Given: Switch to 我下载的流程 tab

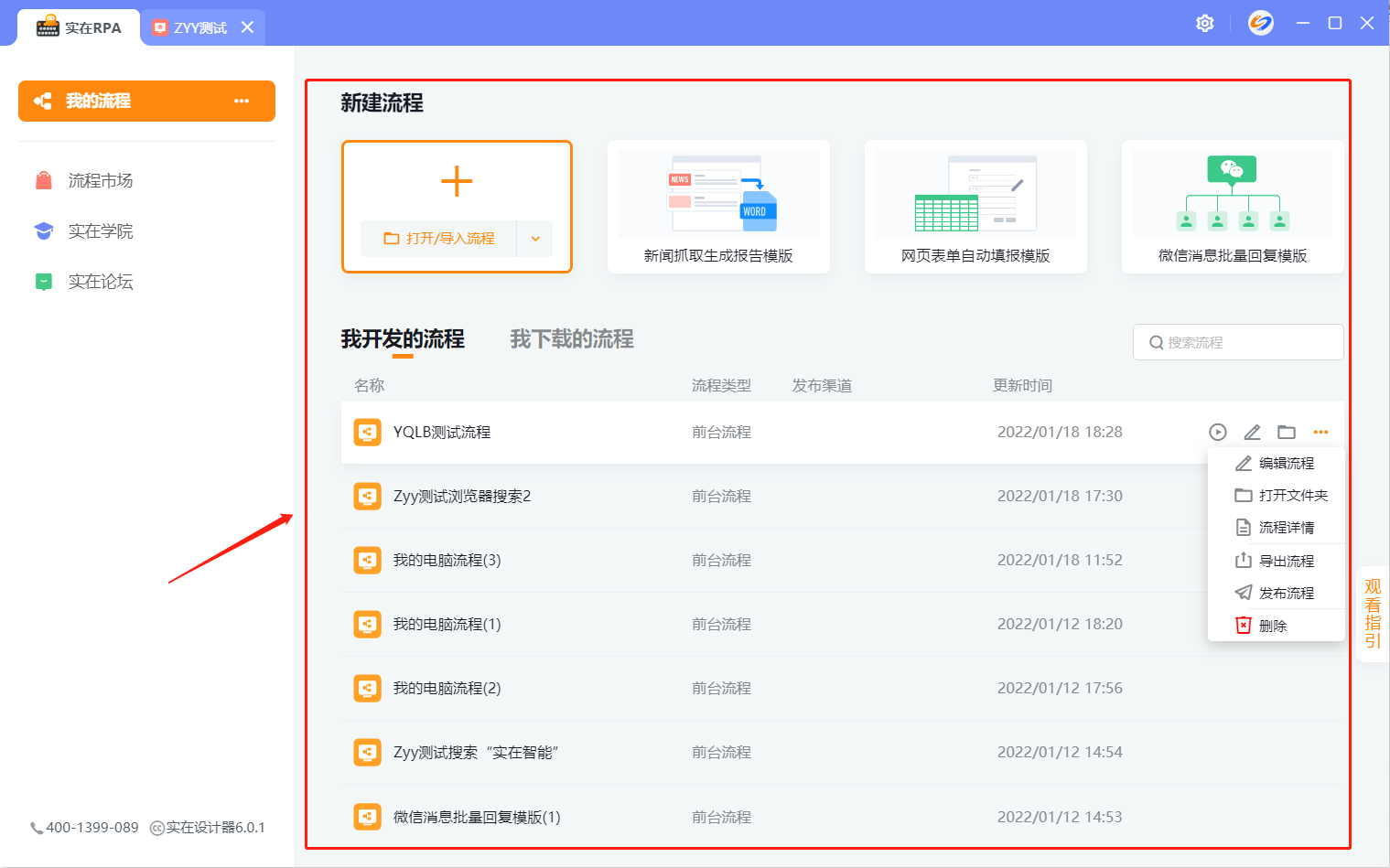Looking at the screenshot, I should [572, 339].
